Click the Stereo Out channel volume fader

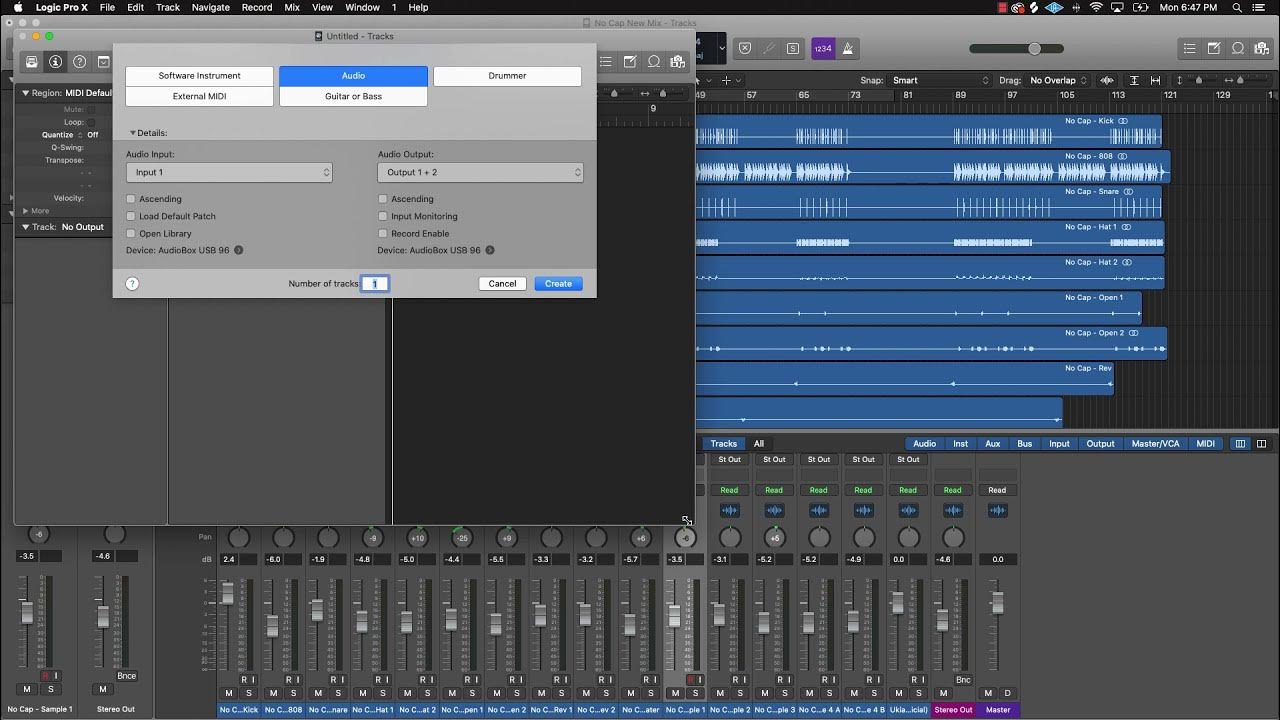(941, 620)
